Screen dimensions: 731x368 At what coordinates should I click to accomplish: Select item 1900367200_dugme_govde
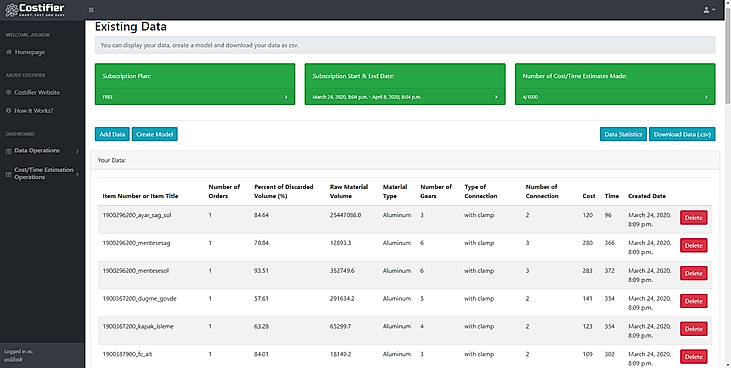pyautogui.click(x=139, y=299)
